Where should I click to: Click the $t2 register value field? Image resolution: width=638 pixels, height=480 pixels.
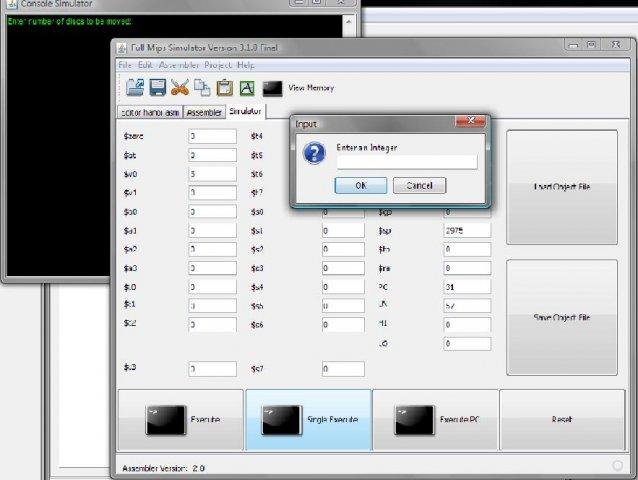point(212,325)
